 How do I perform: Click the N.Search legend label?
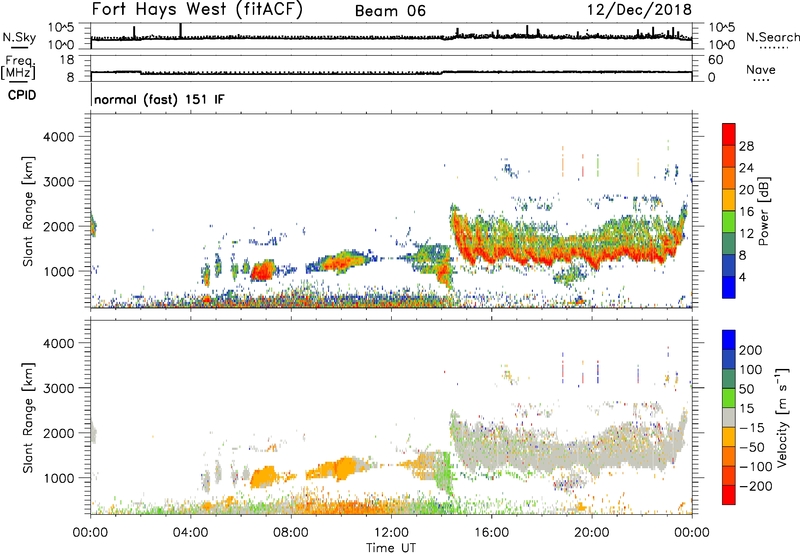pos(772,37)
